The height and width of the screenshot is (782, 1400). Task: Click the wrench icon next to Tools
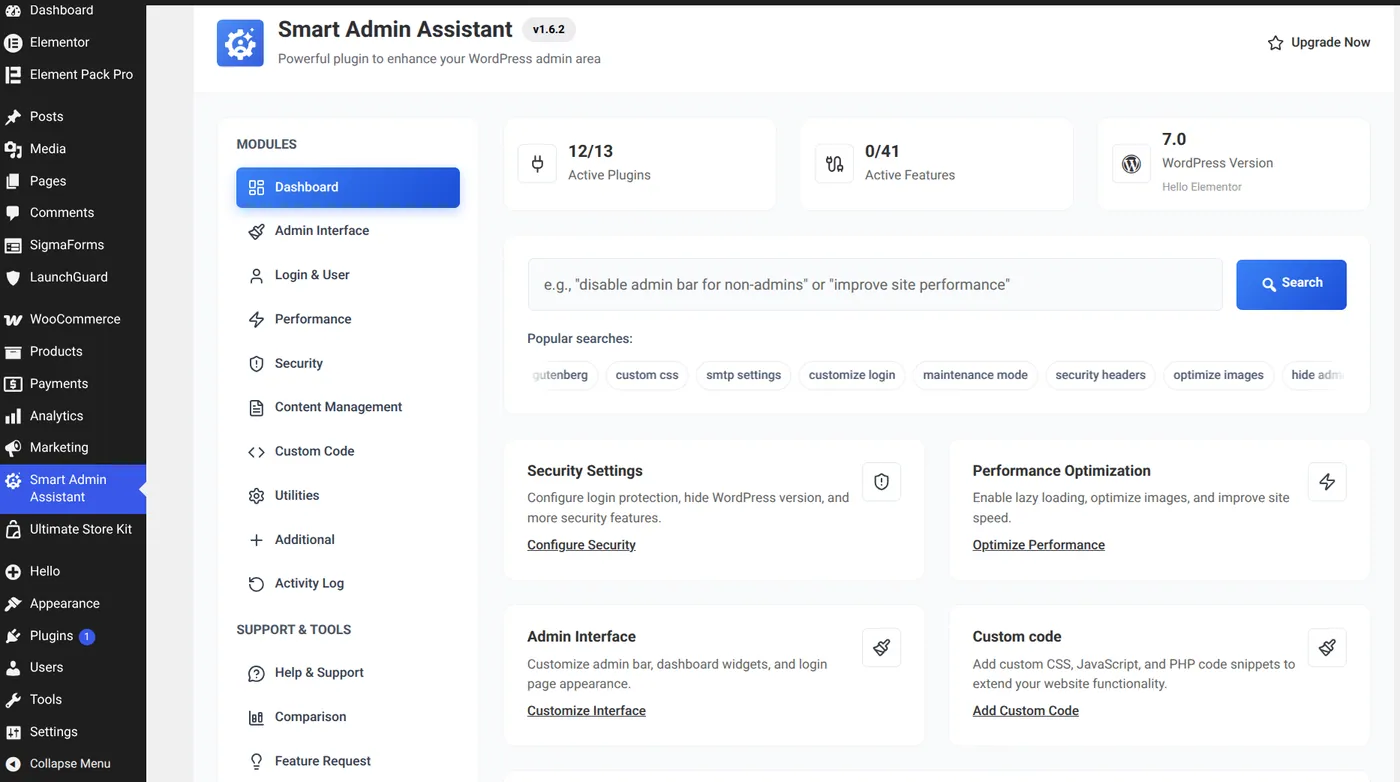click(13, 700)
